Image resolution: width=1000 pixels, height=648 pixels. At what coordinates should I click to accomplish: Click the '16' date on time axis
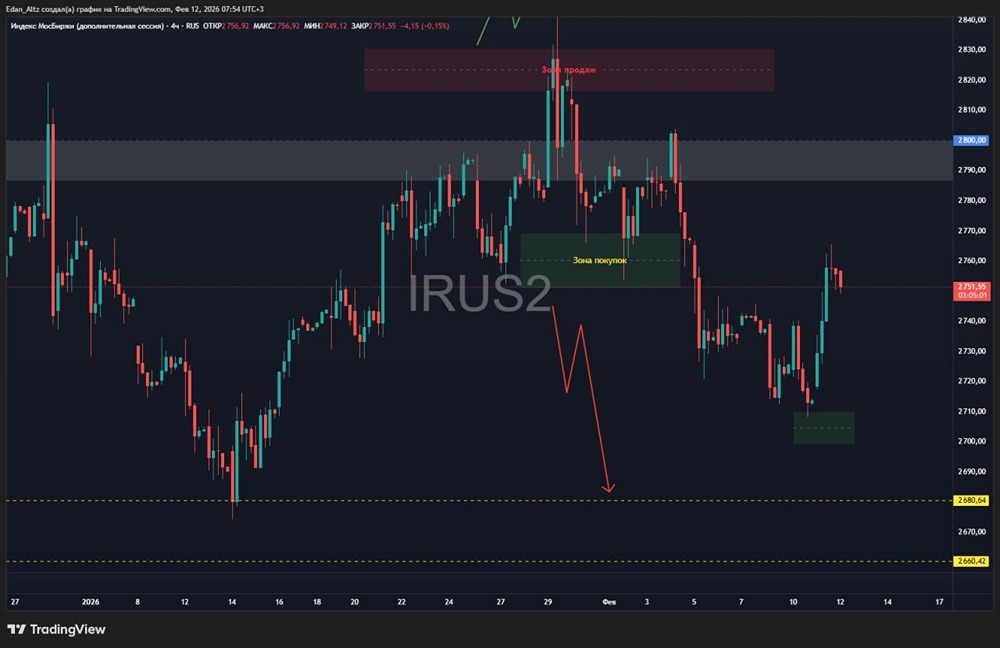click(x=279, y=601)
